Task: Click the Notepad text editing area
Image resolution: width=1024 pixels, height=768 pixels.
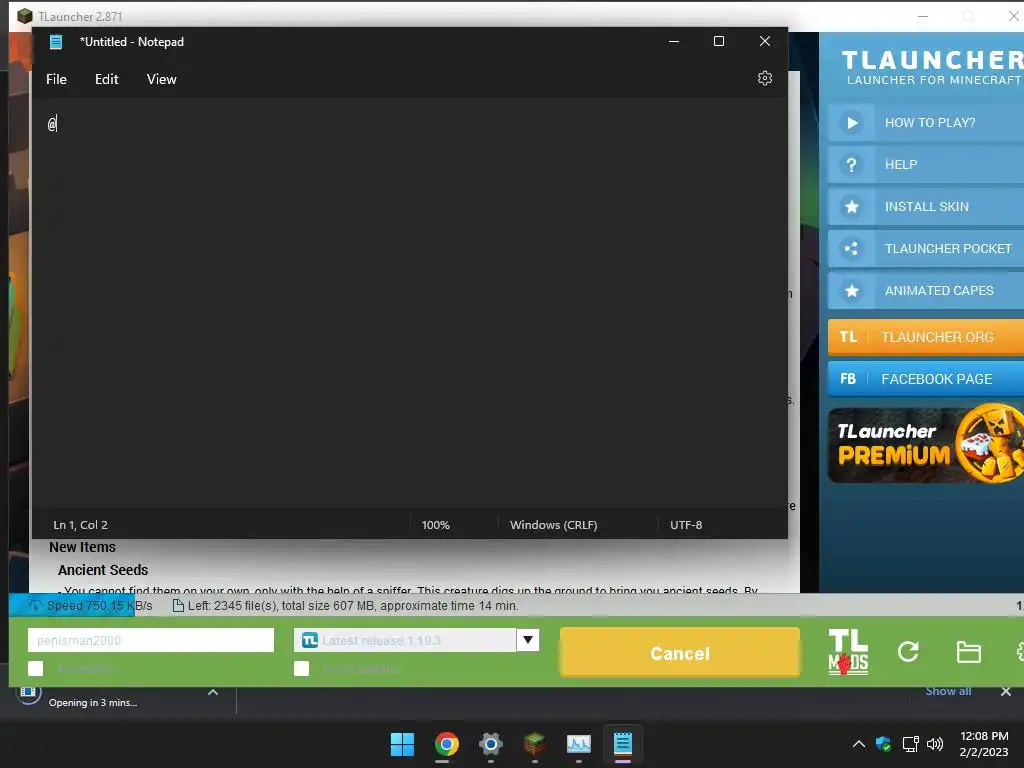Action: tap(409, 304)
